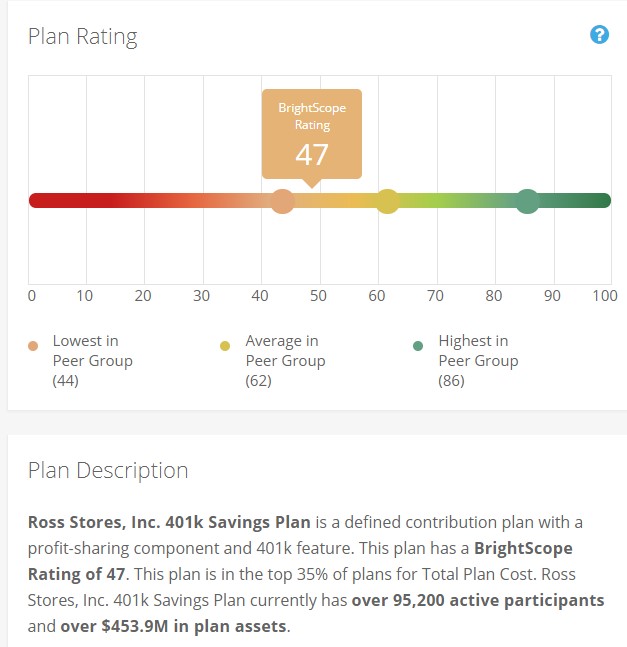Click the bold Ross Stores, Inc. 401k Savings Plan text
The height and width of the screenshot is (647, 627).
click(170, 522)
